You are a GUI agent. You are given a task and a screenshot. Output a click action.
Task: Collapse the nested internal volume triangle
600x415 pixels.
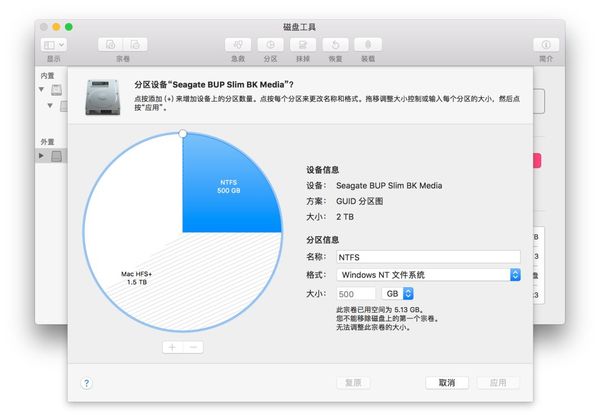point(50,105)
